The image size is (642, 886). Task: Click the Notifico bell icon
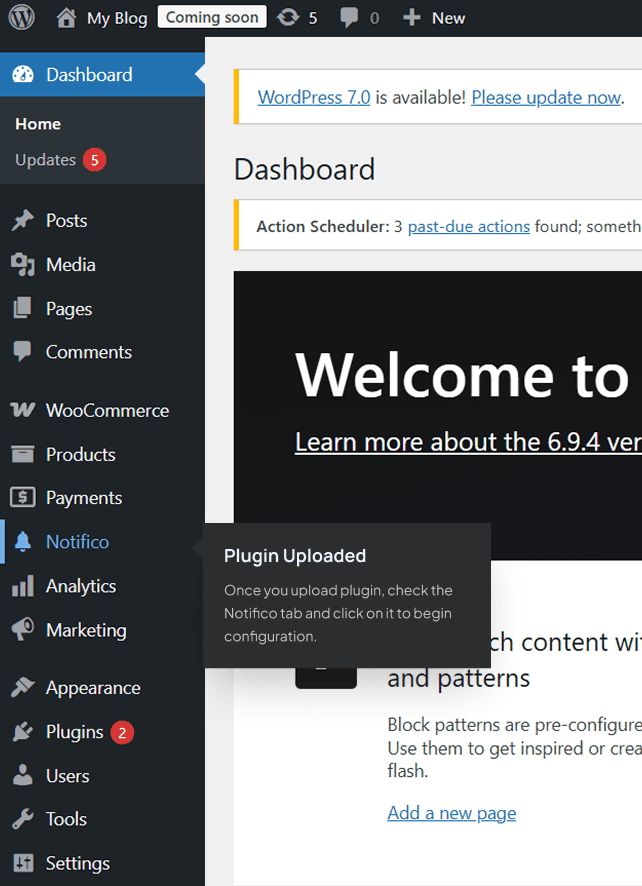click(23, 541)
